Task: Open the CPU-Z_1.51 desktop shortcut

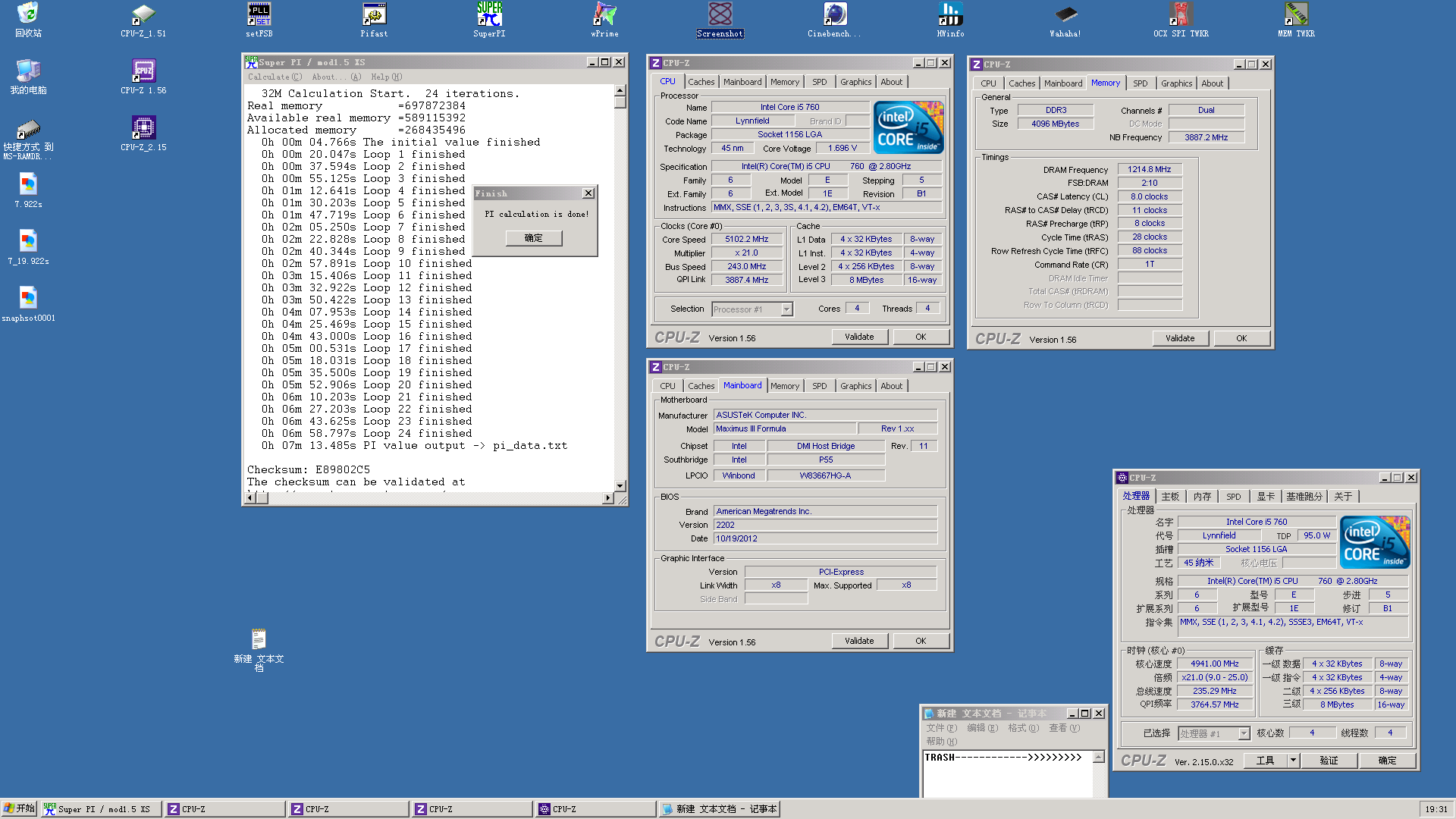Action: [x=143, y=20]
